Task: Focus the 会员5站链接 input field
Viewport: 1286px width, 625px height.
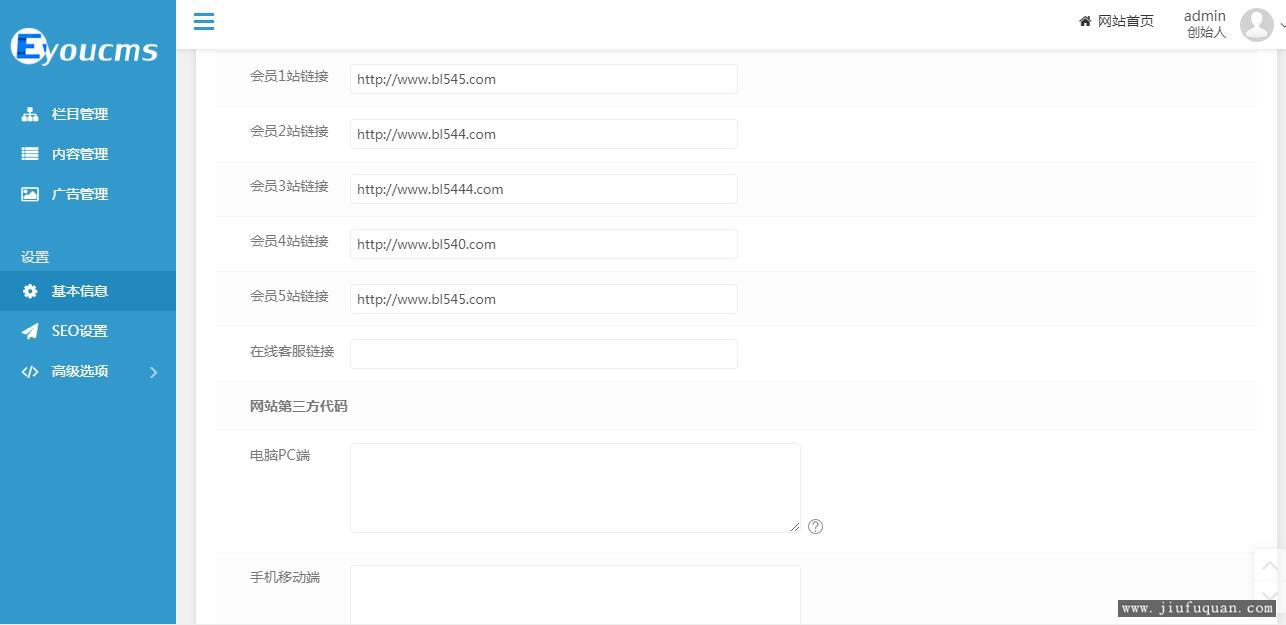Action: click(544, 299)
